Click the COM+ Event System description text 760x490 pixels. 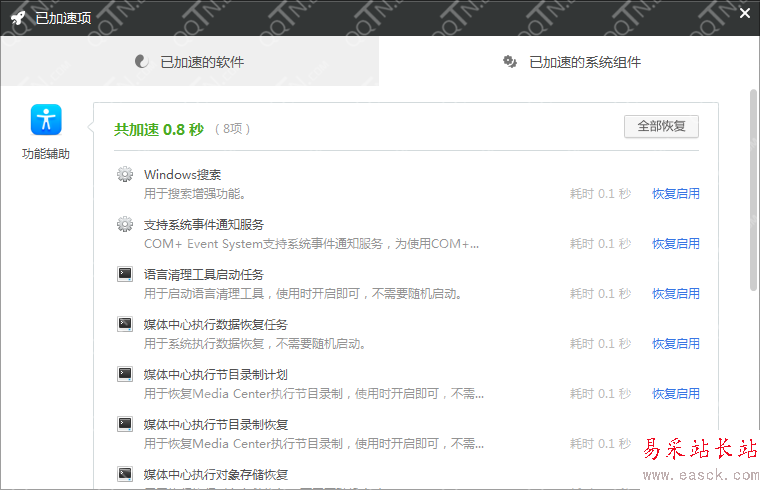(311, 244)
